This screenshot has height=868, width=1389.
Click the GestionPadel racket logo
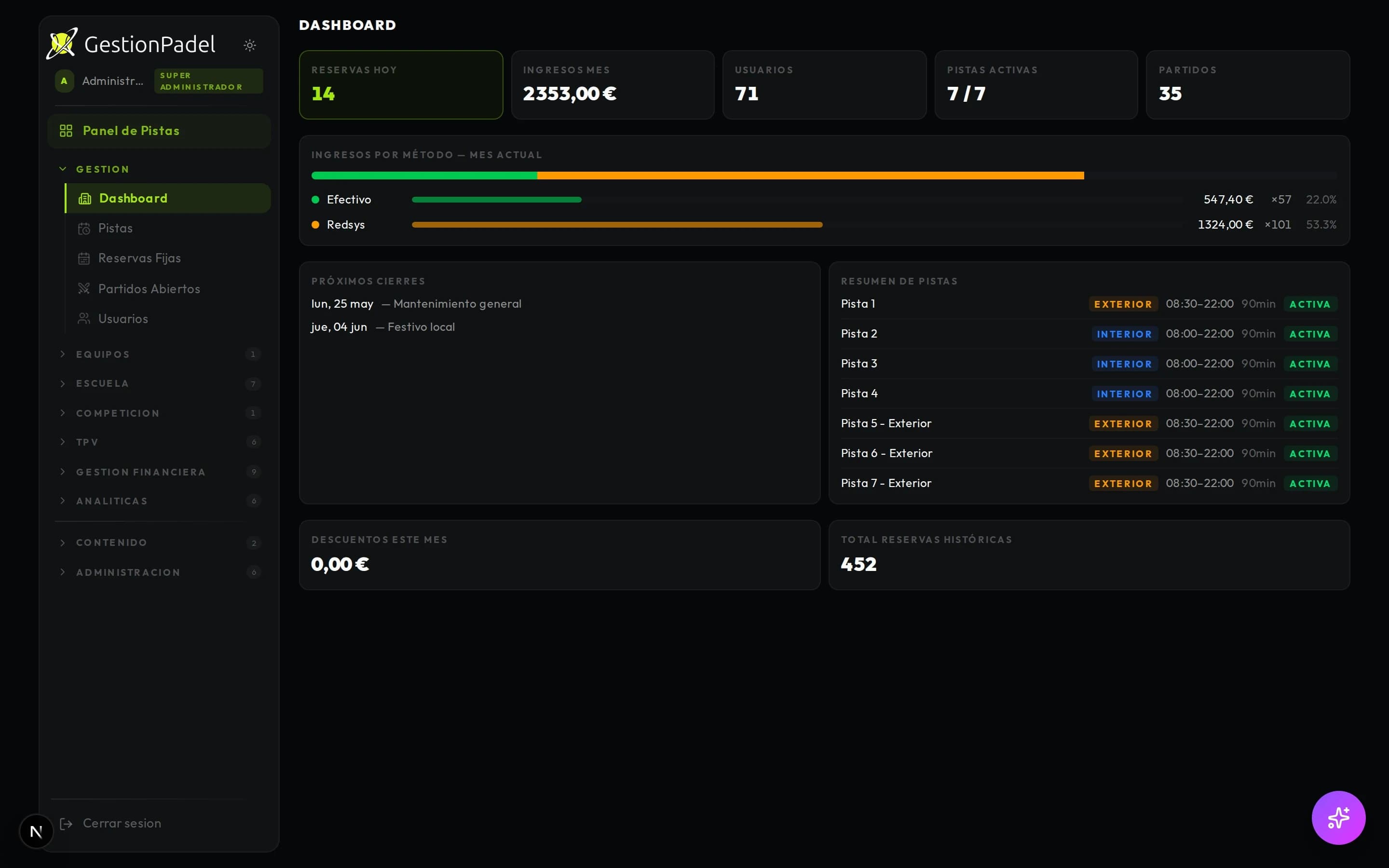[62, 43]
